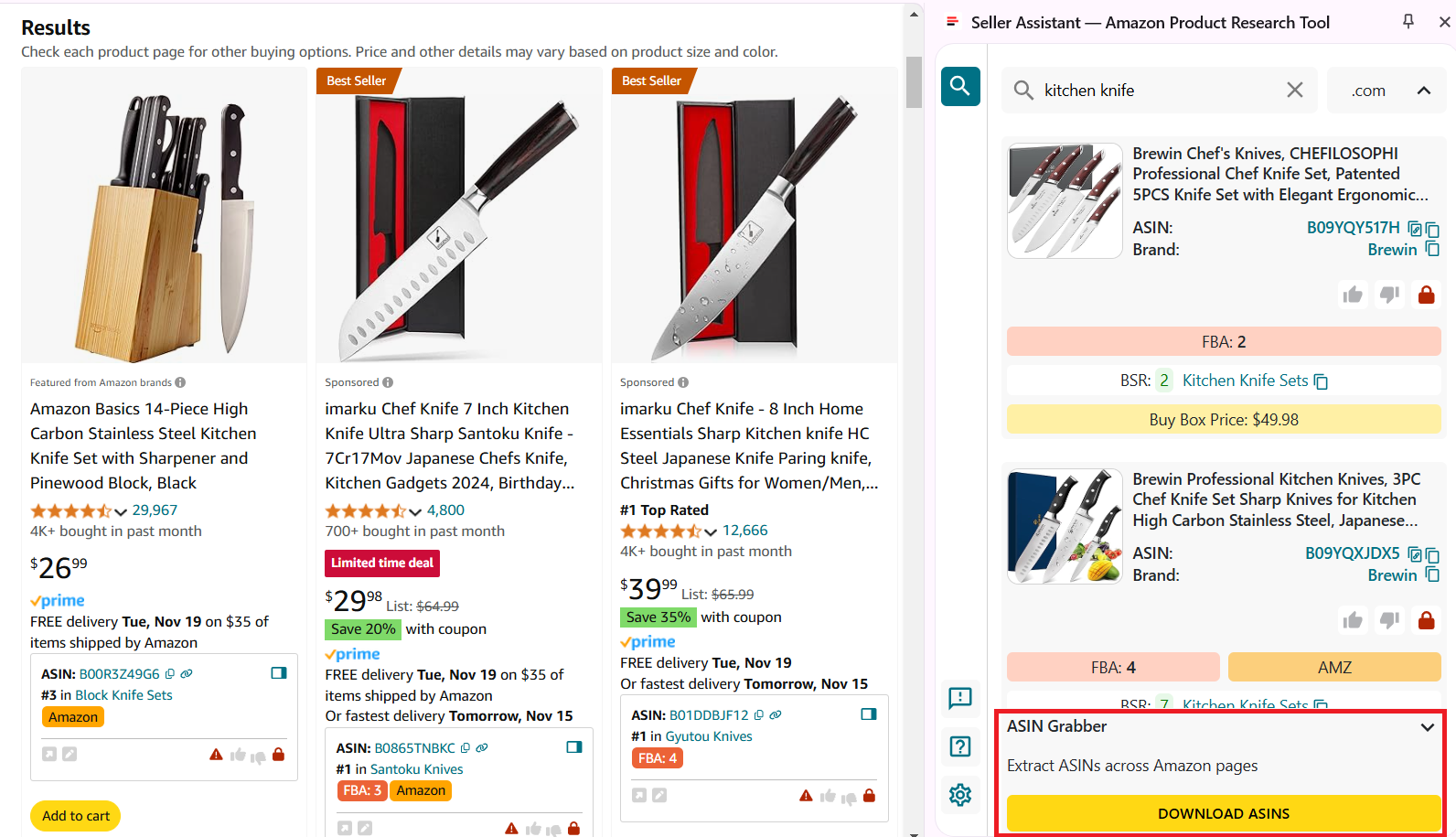Open Seller Assistant settings gear
1456x837 pixels.
click(960, 795)
